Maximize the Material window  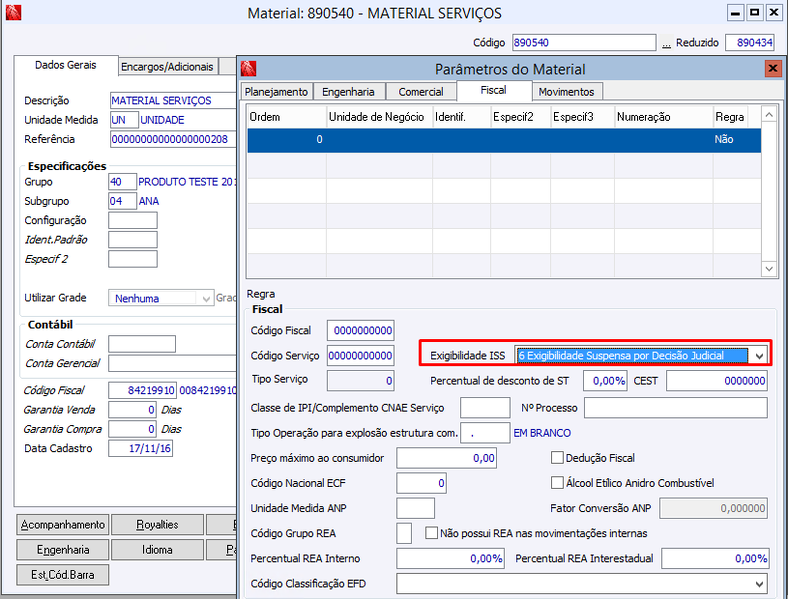coord(754,13)
